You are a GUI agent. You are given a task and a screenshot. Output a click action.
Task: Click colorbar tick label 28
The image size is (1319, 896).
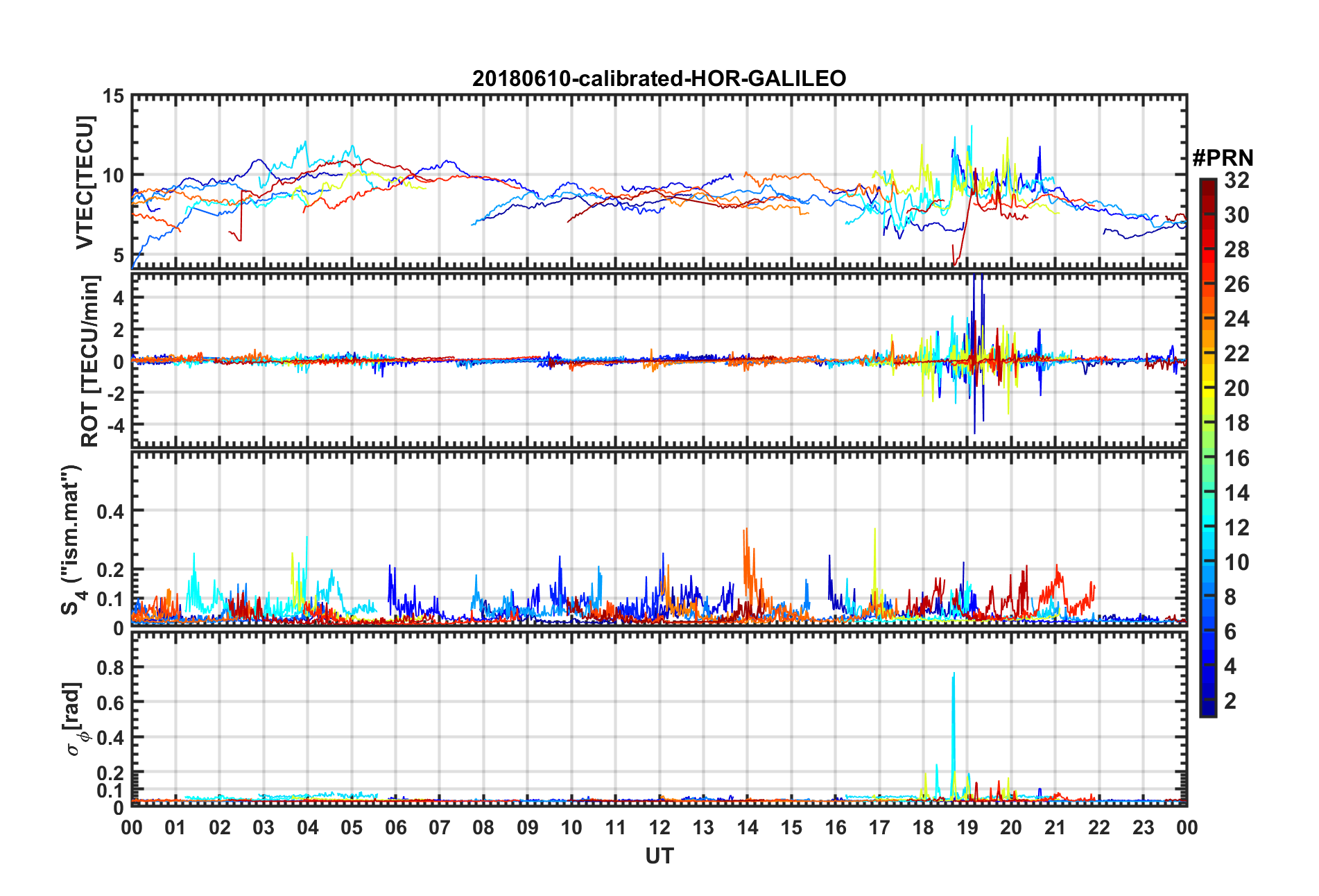tap(1237, 250)
